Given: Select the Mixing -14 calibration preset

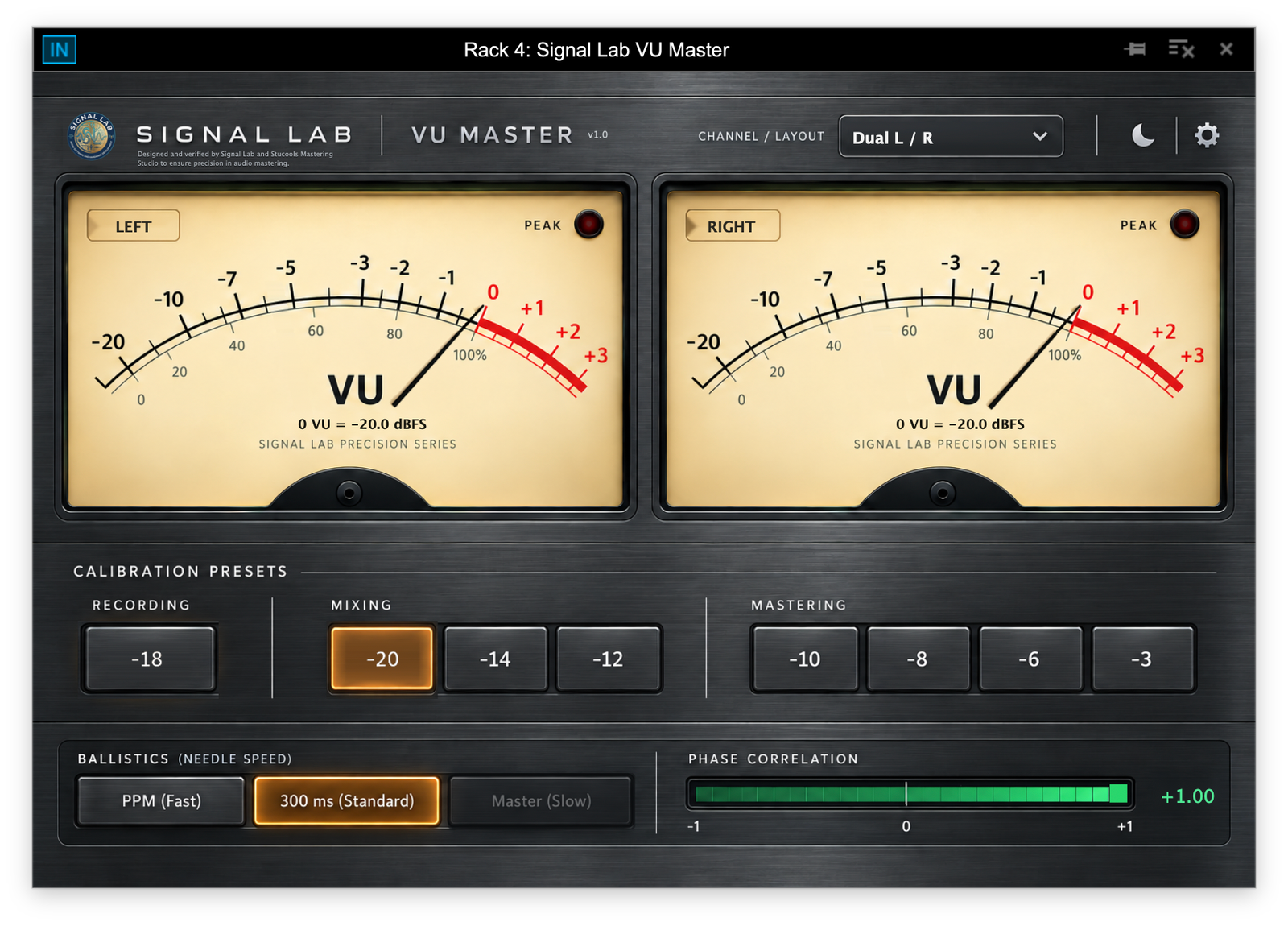Looking at the screenshot, I should (495, 659).
